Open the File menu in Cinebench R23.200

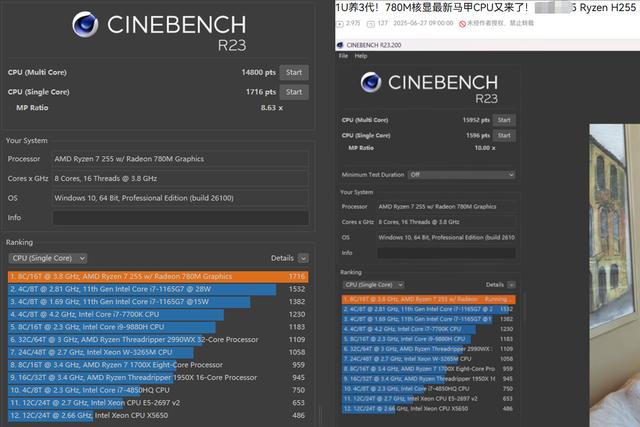[343, 56]
